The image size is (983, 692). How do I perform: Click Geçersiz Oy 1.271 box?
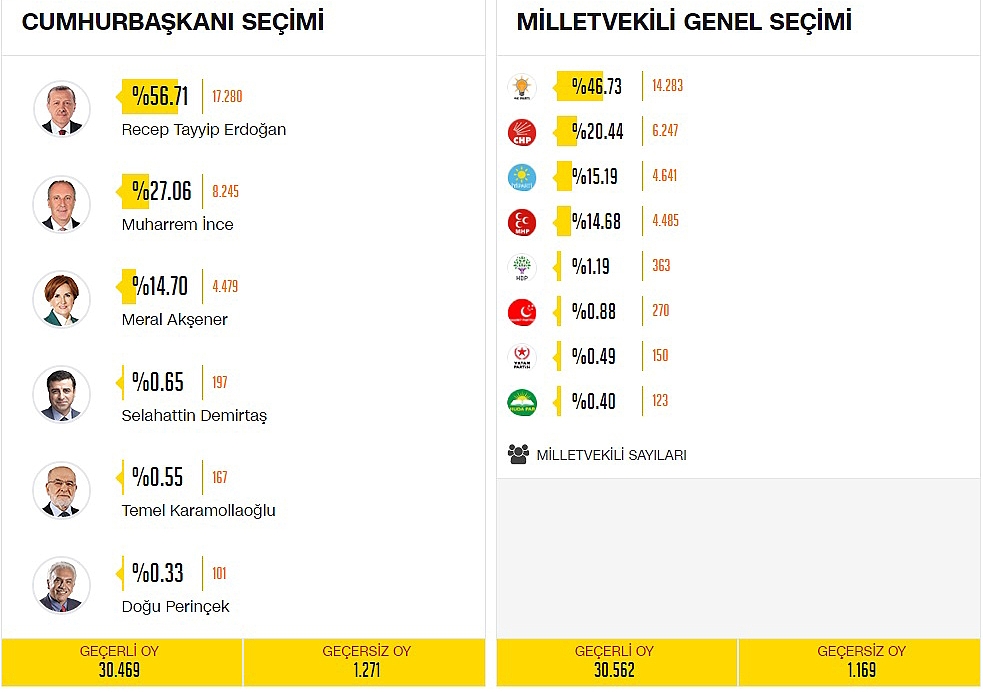click(x=365, y=662)
